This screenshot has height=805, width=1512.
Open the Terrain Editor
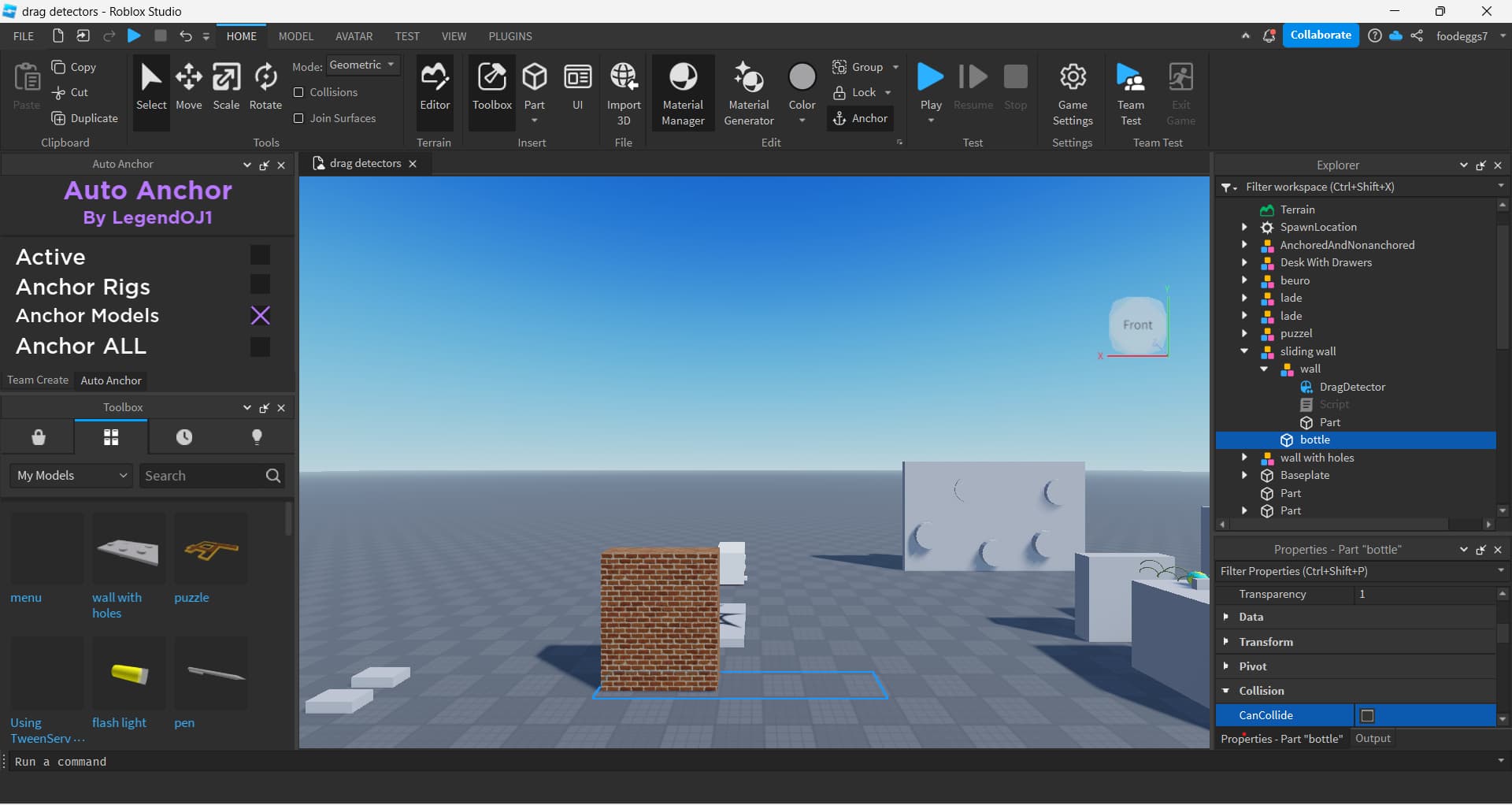(435, 87)
